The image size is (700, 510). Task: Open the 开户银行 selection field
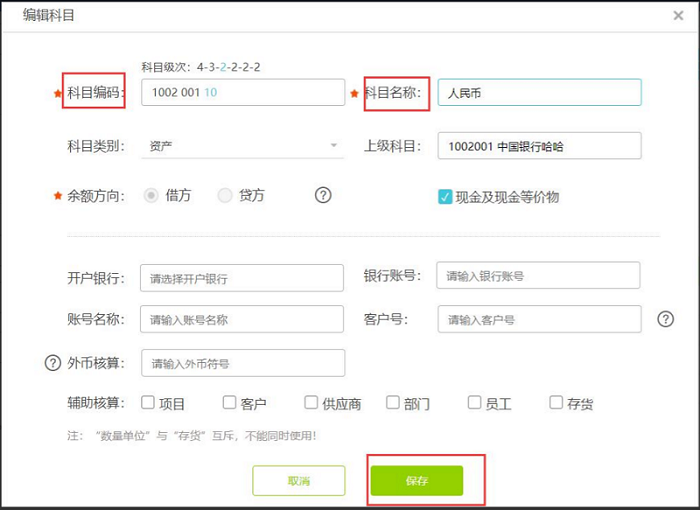pyautogui.click(x=242, y=278)
